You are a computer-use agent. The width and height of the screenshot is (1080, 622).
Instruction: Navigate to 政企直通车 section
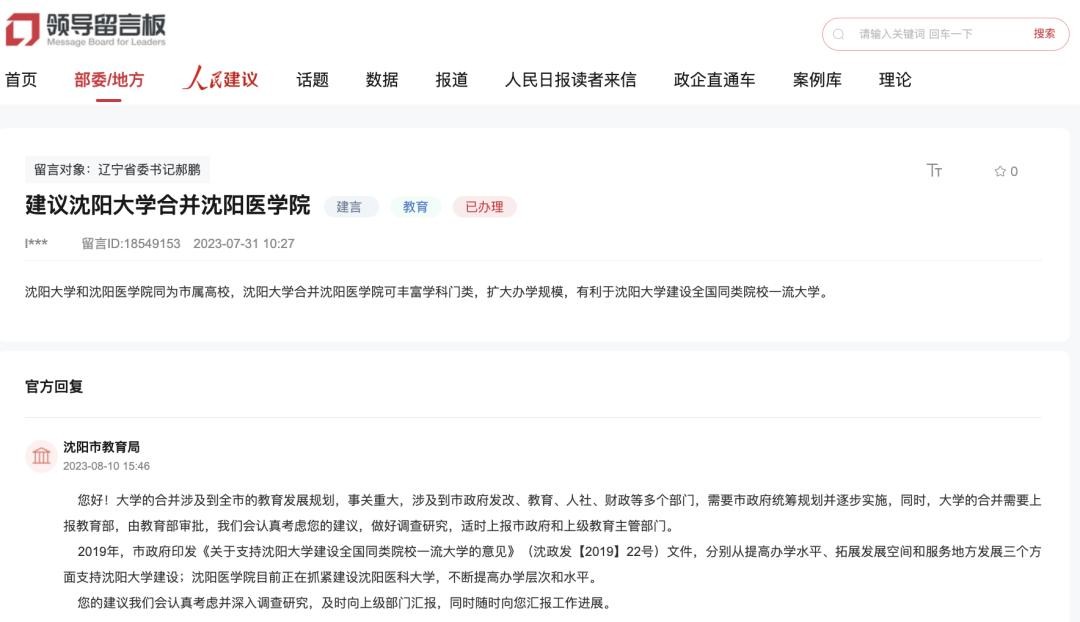(x=714, y=80)
